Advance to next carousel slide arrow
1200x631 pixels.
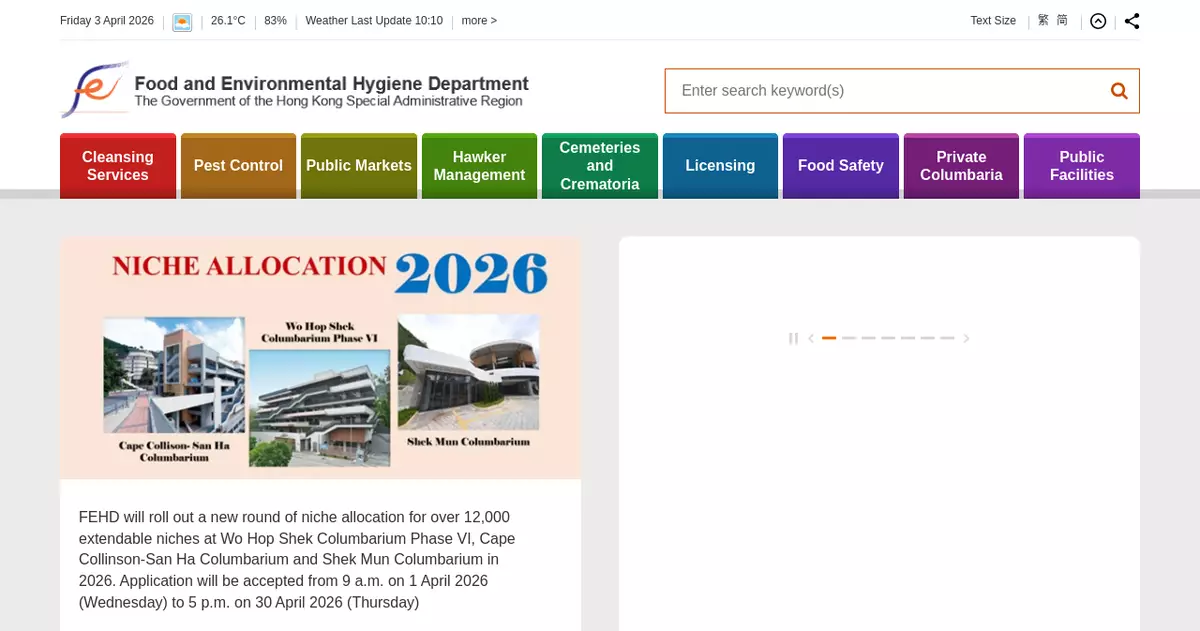[x=966, y=339]
